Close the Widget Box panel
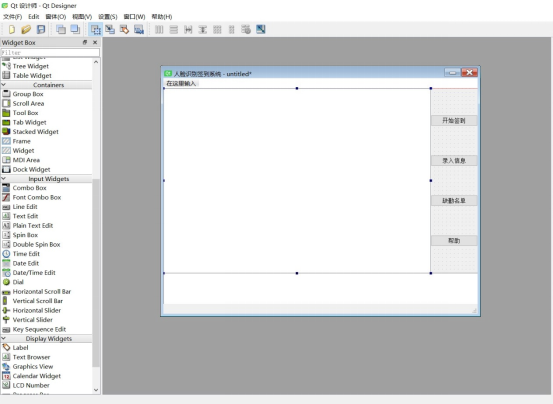 point(95,42)
